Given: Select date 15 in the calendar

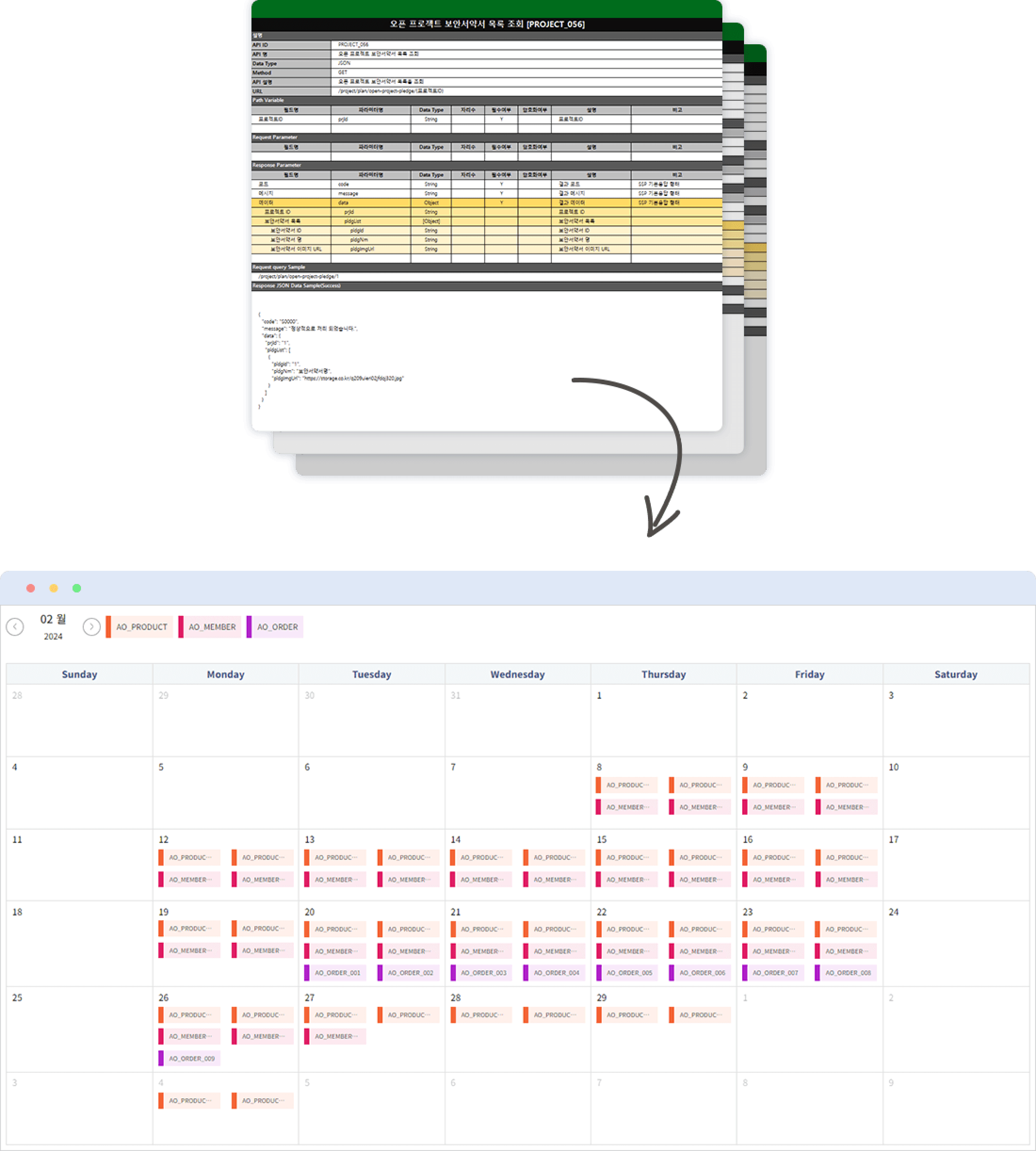Looking at the screenshot, I should pos(602,840).
